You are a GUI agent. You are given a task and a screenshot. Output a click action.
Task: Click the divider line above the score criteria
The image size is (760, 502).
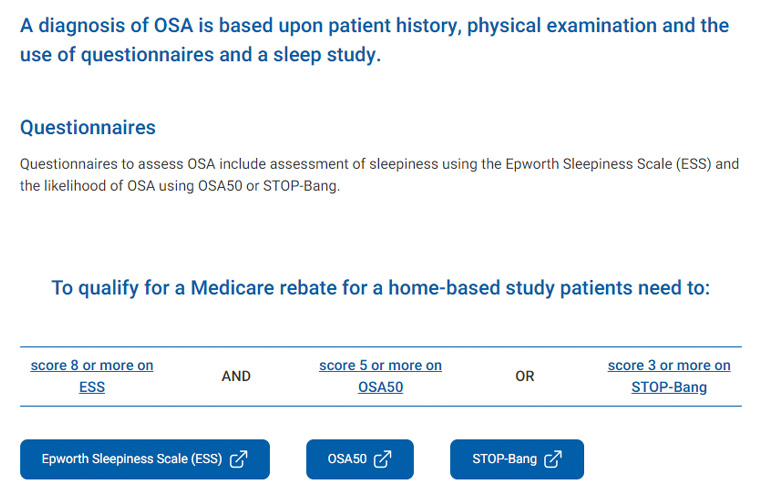(x=380, y=346)
